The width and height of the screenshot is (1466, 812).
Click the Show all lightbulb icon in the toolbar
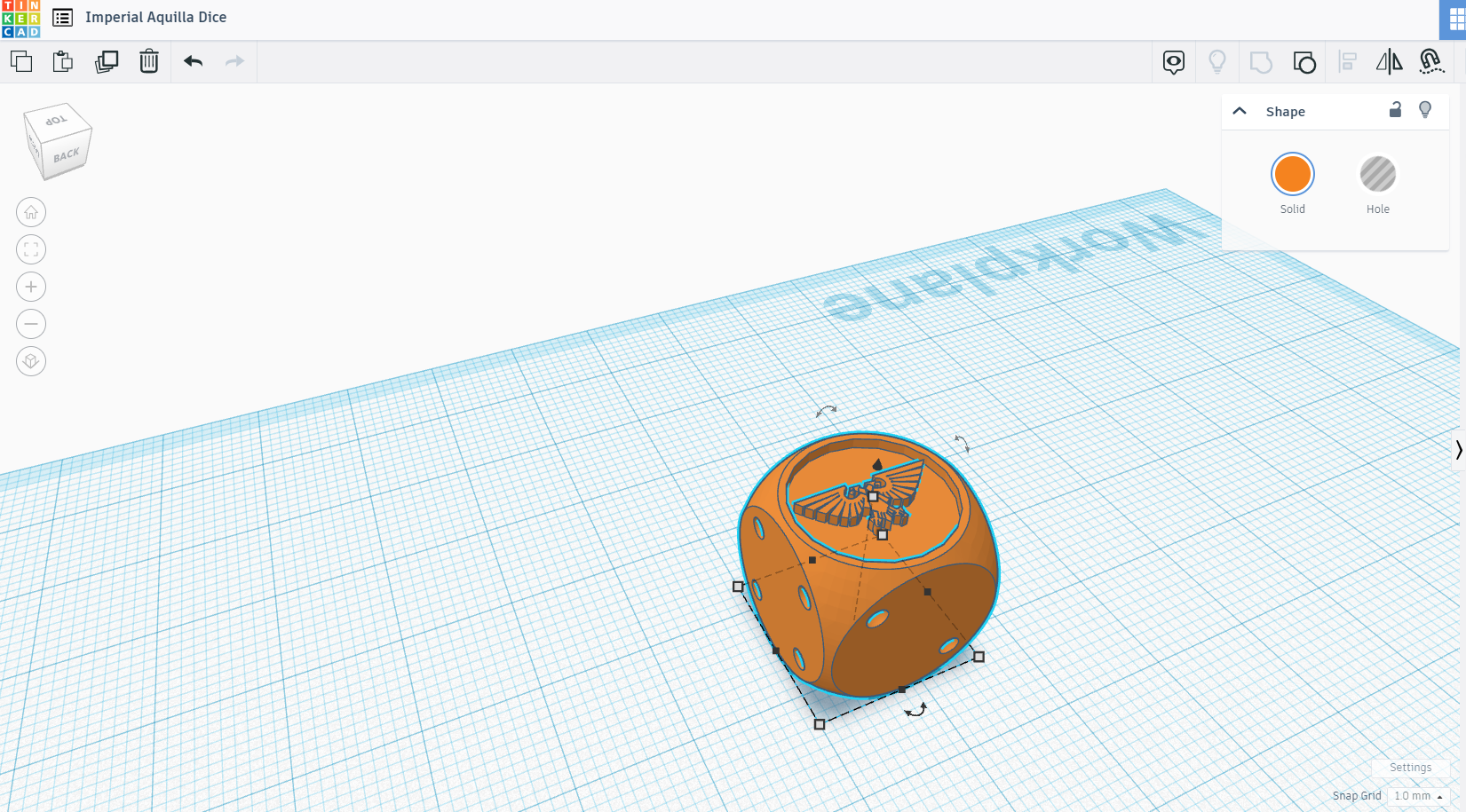point(1217,61)
